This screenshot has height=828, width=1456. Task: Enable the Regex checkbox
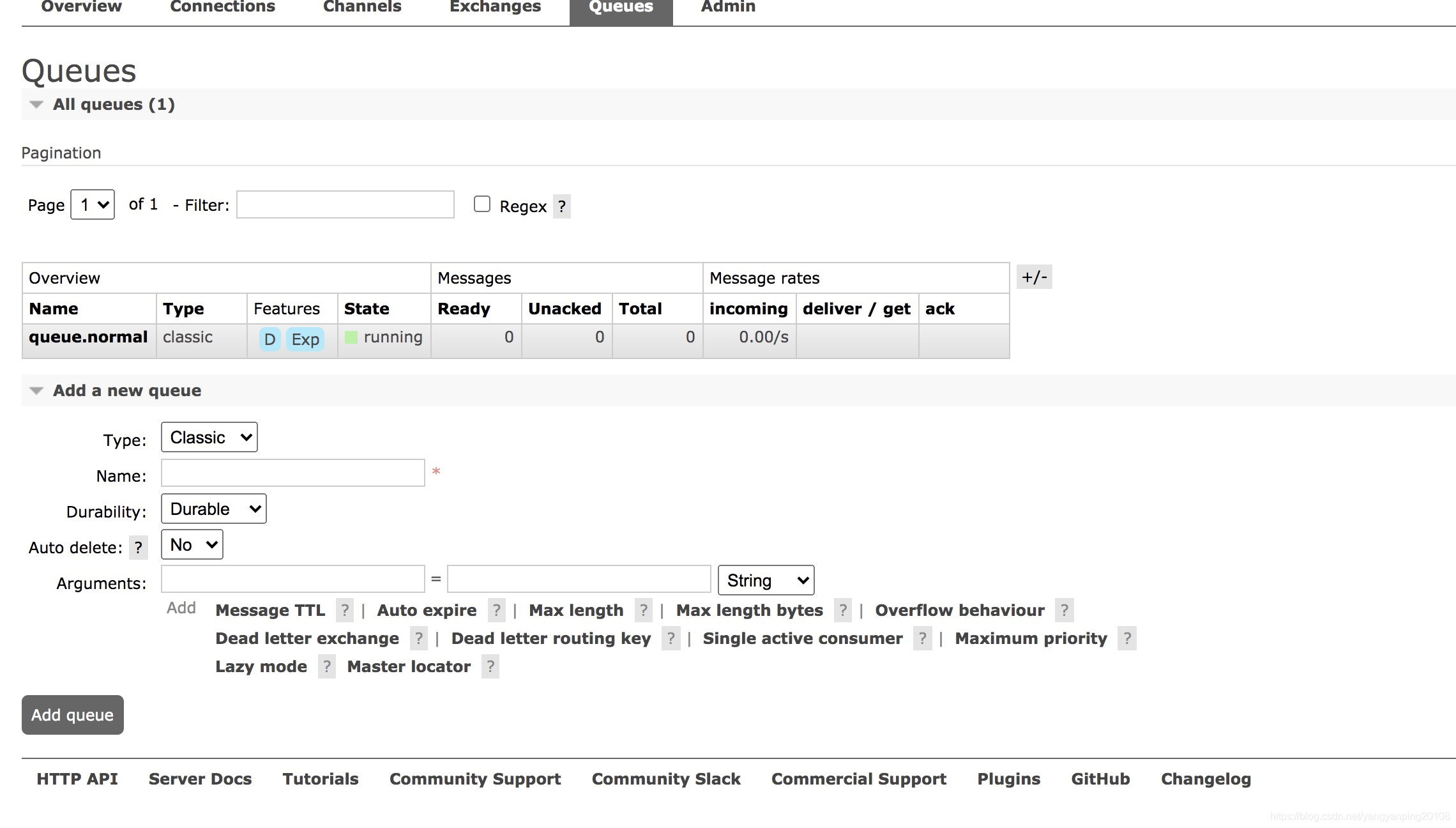click(482, 204)
